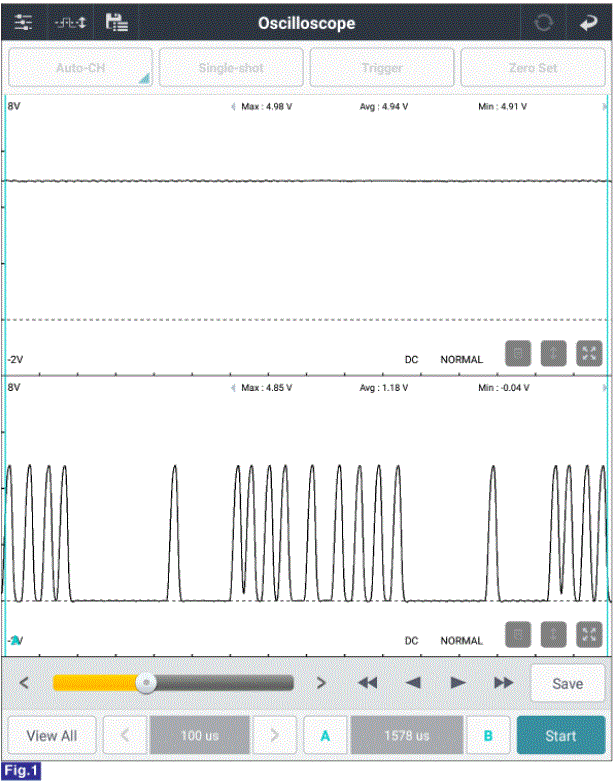Decrease time base with left chevron

point(125,736)
